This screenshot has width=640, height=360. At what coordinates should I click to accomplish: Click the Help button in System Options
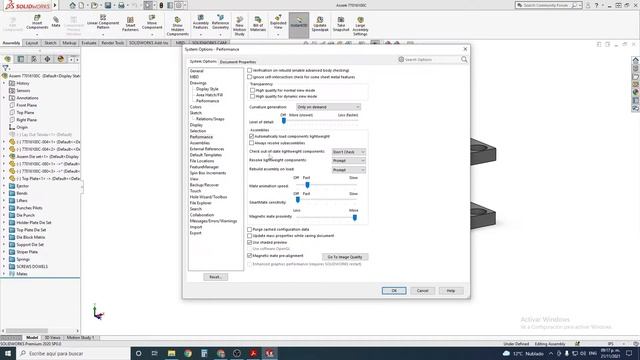click(x=451, y=291)
